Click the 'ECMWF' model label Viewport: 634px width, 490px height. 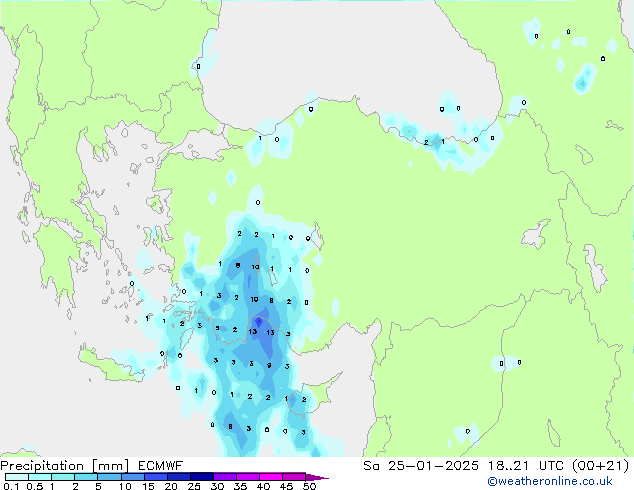[x=161, y=466]
